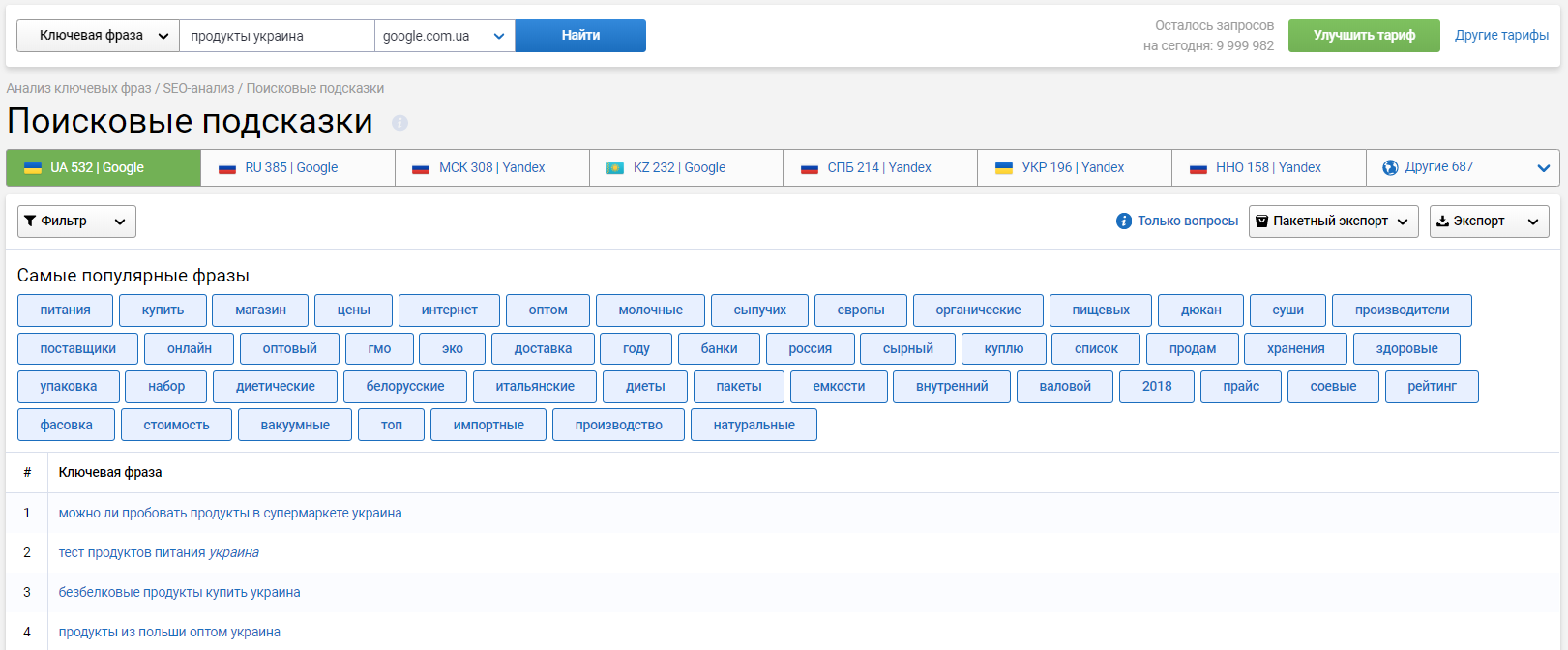Open the Ключевая фраза search type dropdown

(x=98, y=36)
